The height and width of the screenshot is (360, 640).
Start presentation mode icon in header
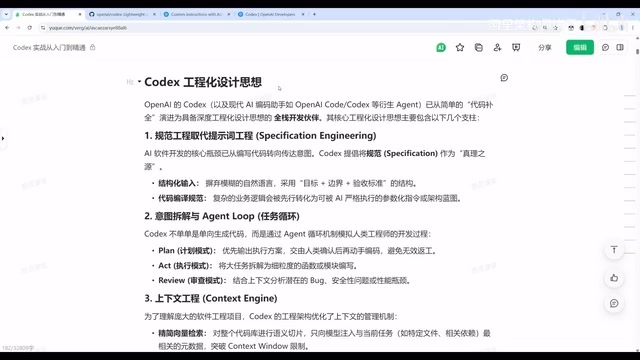[x=516, y=47]
